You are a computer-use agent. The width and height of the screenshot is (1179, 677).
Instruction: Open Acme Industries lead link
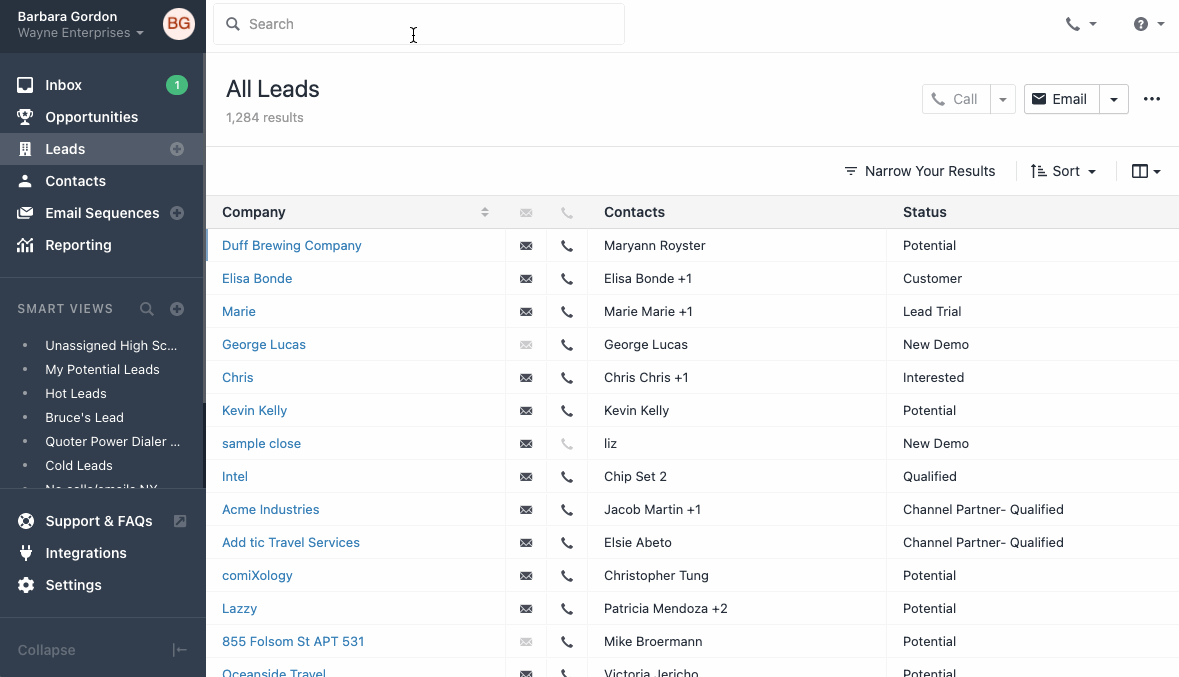[271, 509]
